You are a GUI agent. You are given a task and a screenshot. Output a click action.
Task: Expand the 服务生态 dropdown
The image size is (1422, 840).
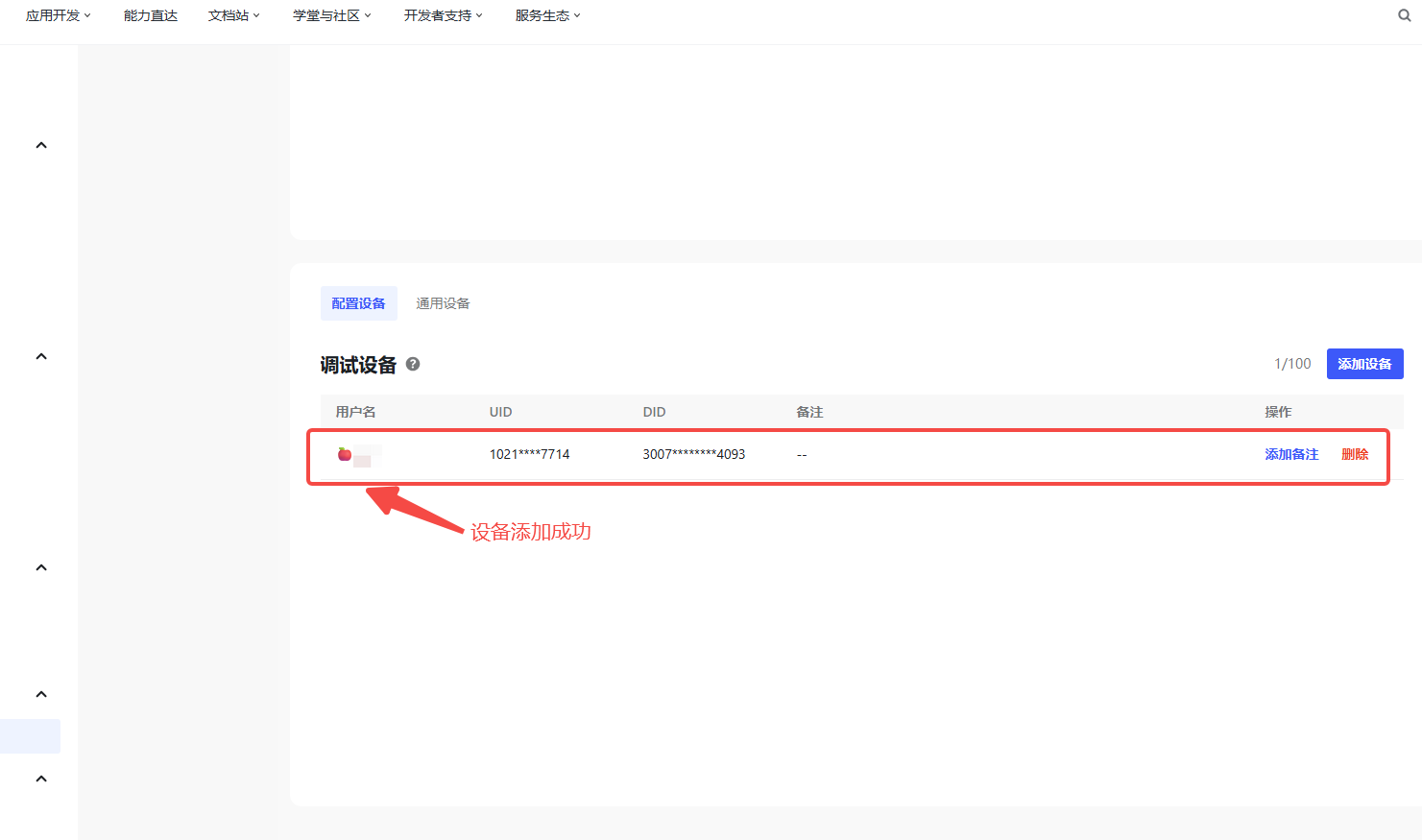pos(547,15)
